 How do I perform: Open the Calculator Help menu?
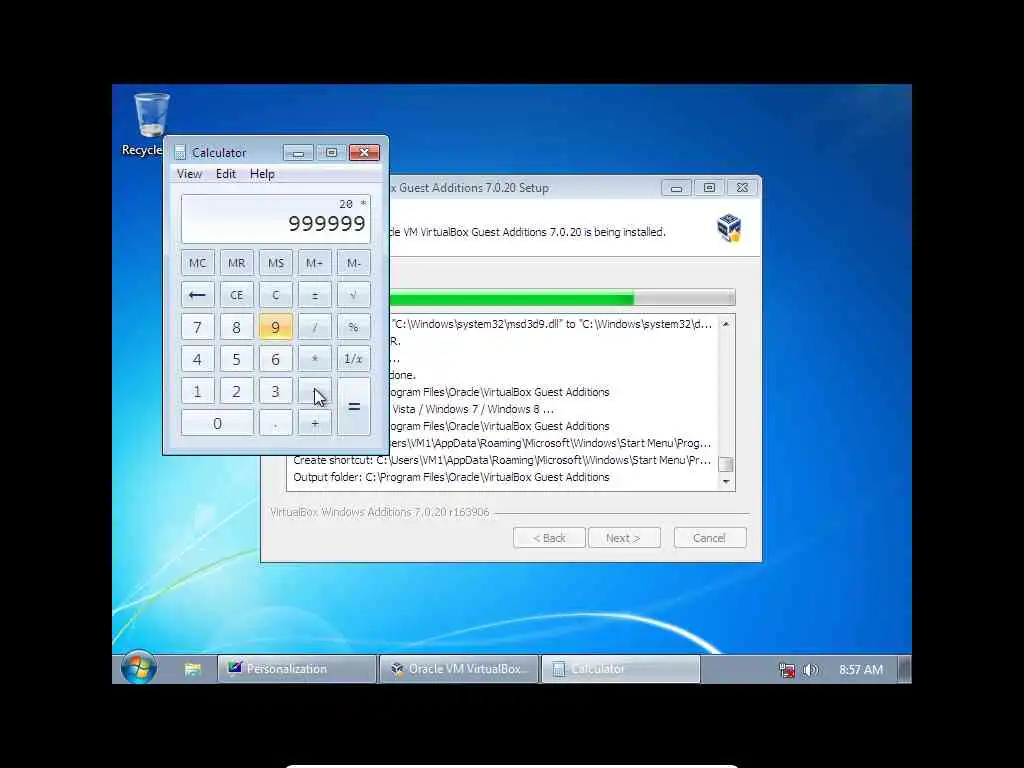coord(262,174)
